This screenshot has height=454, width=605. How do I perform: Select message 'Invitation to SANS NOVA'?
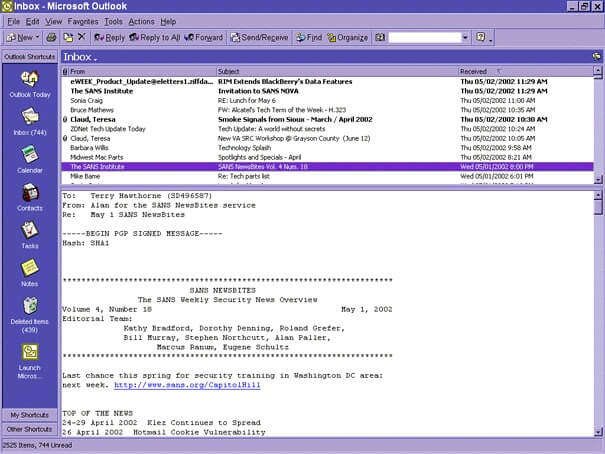click(x=327, y=91)
